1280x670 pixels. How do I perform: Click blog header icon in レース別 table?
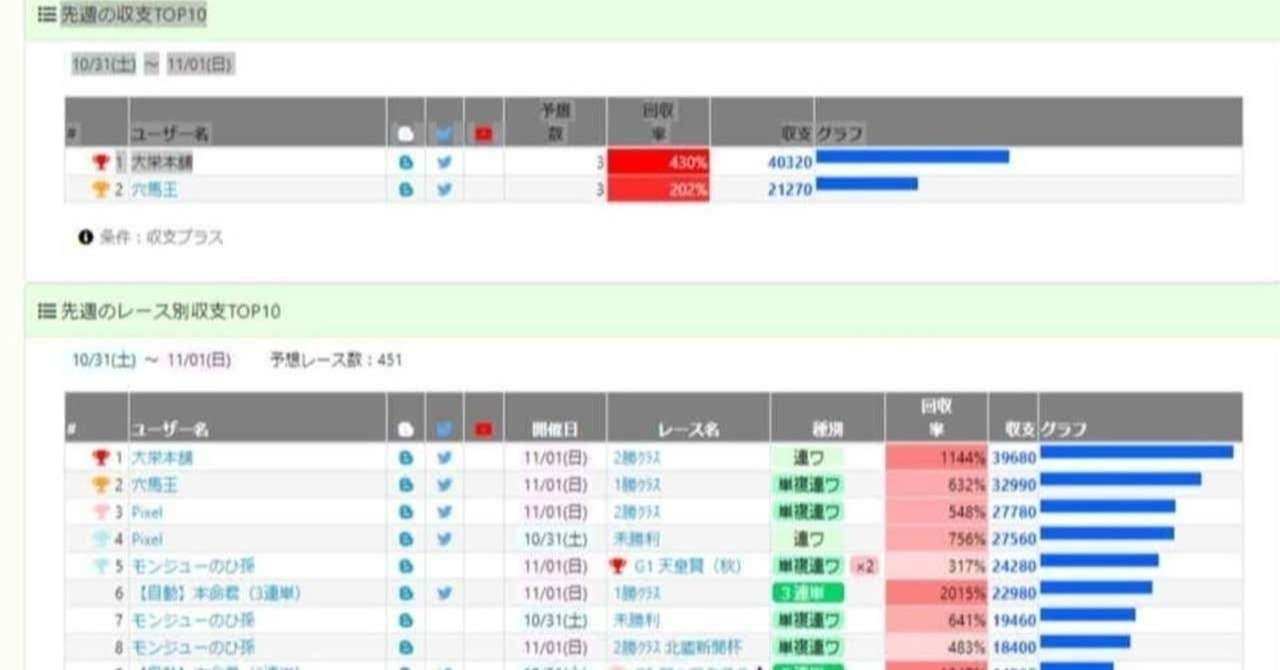[406, 429]
